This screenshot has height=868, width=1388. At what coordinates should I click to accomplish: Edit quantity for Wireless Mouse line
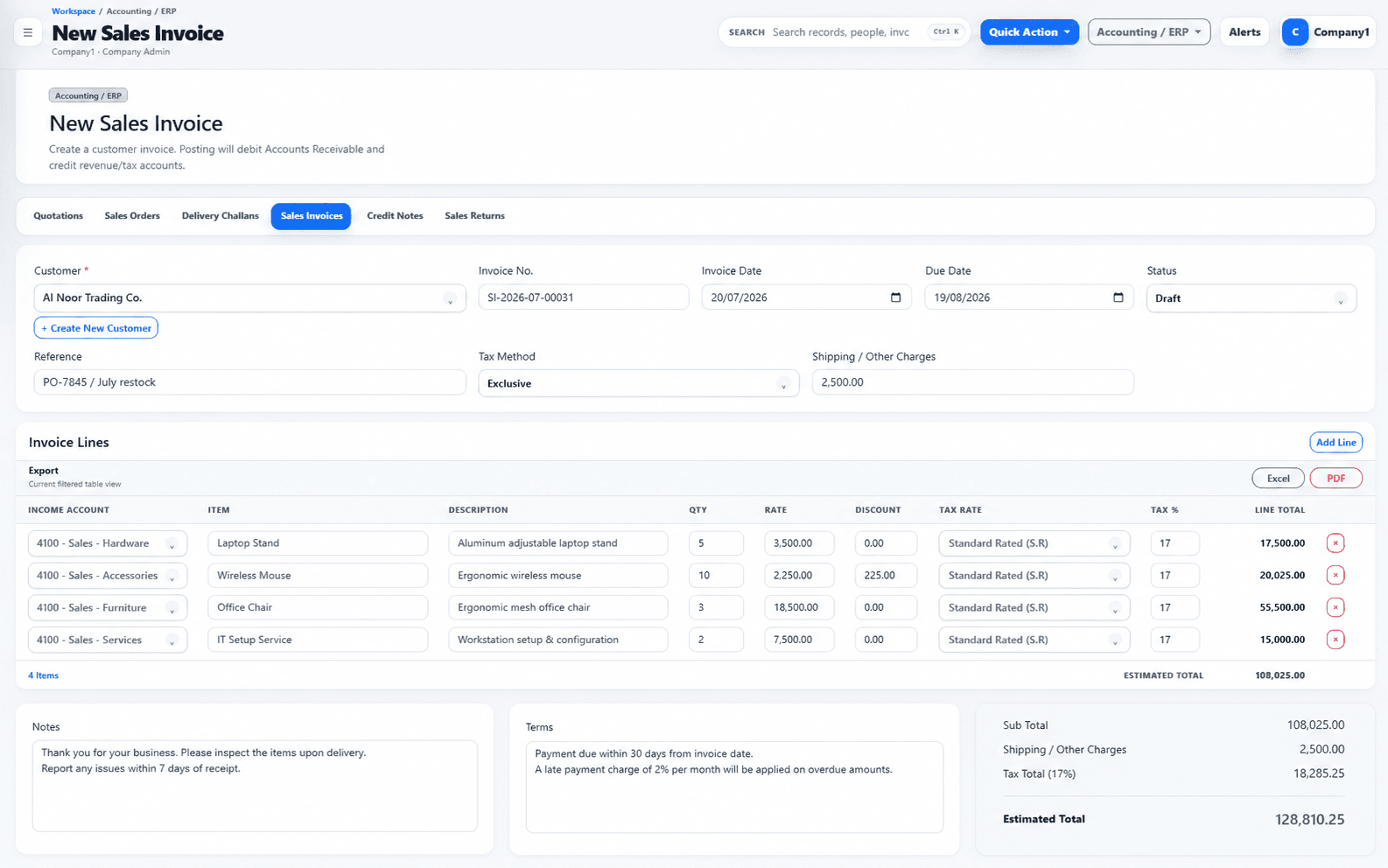tap(716, 576)
